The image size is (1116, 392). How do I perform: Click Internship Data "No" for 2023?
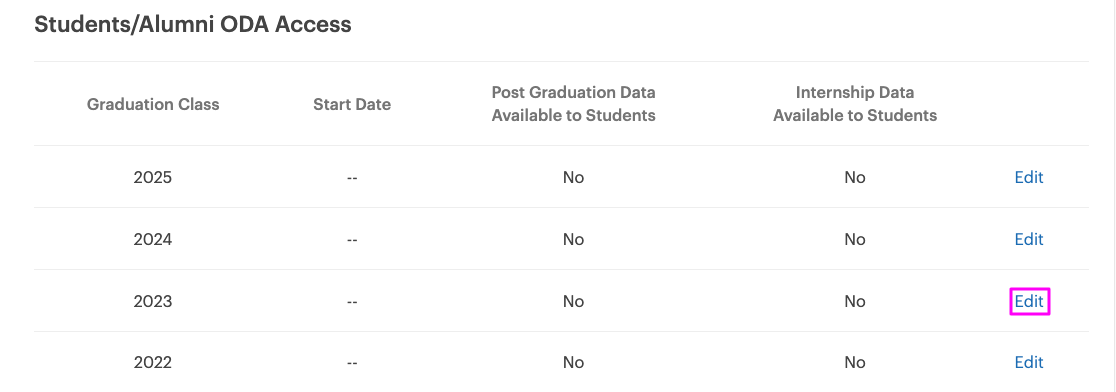pyautogui.click(x=855, y=301)
